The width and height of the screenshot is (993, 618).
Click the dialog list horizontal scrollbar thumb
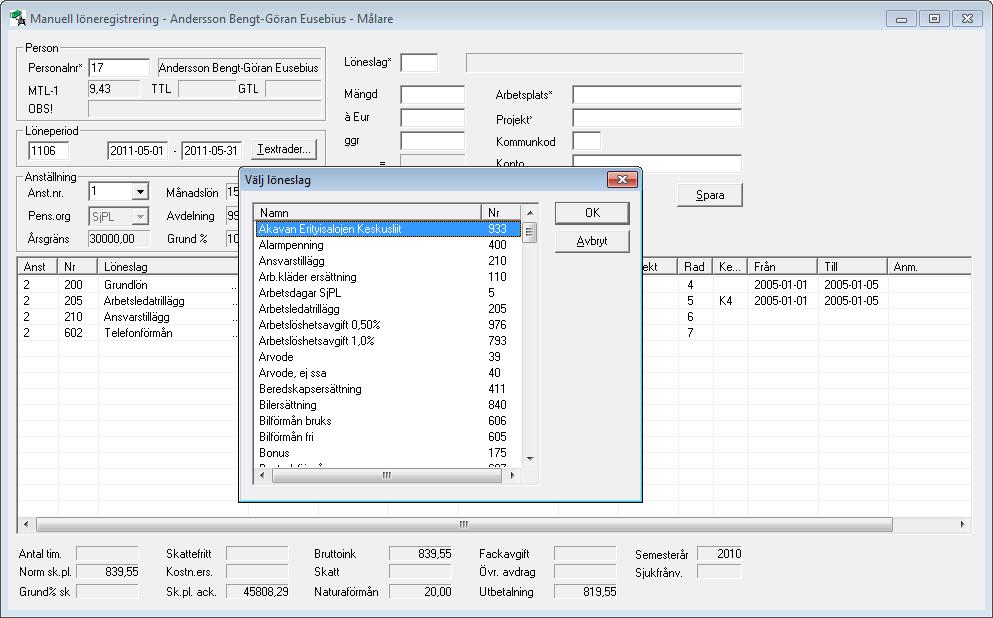click(x=387, y=476)
